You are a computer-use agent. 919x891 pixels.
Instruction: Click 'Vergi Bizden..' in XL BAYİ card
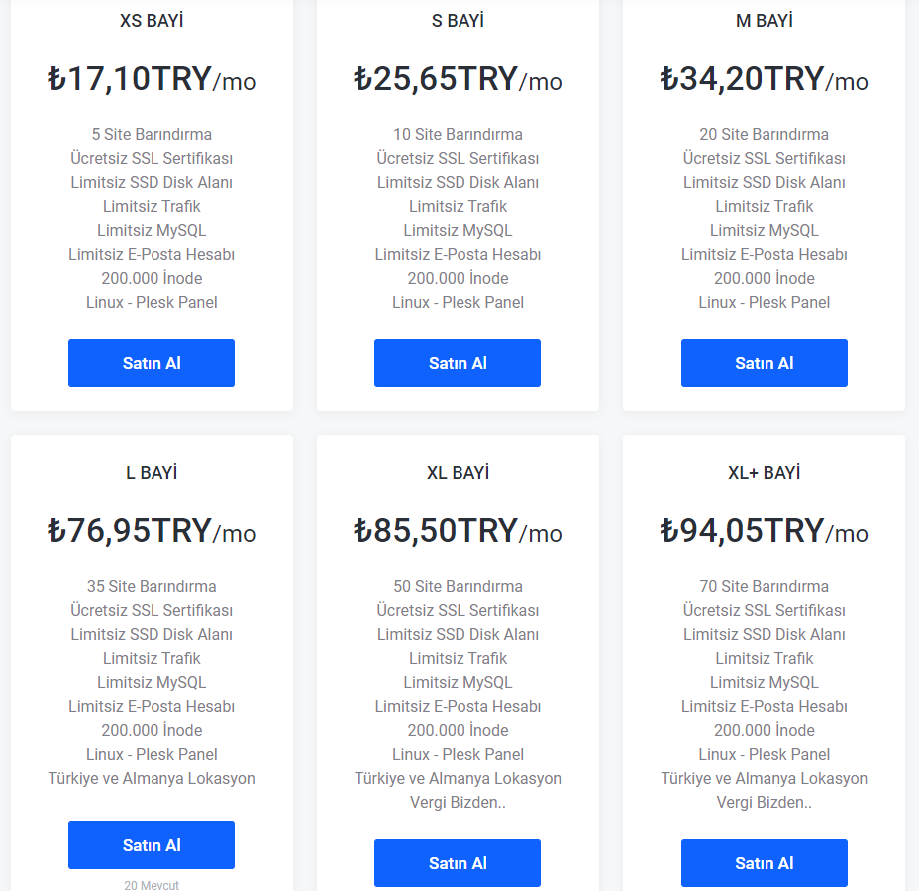[x=458, y=802]
